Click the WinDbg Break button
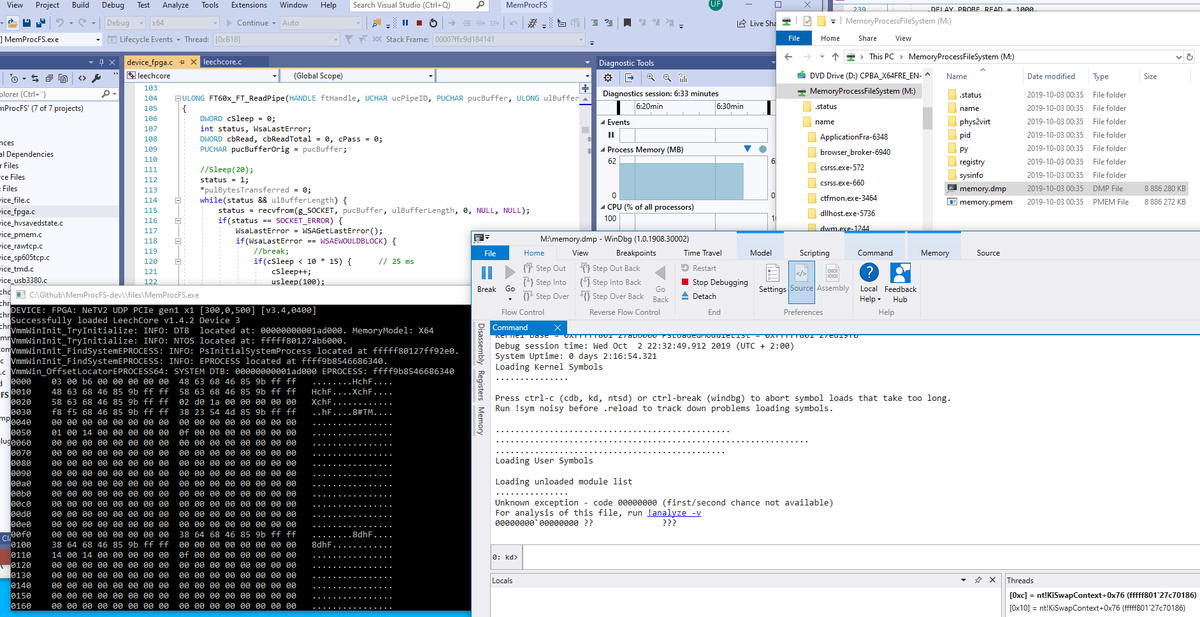This screenshot has width=1200, height=617. click(x=486, y=281)
